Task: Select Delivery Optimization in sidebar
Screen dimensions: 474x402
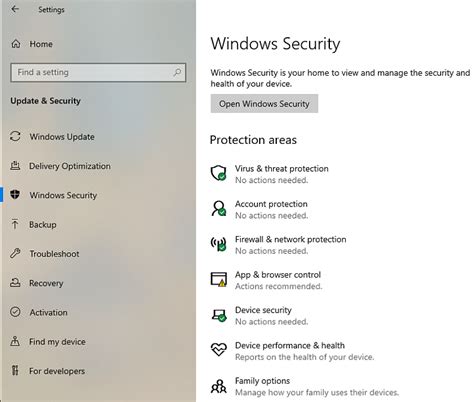Action: [70, 166]
